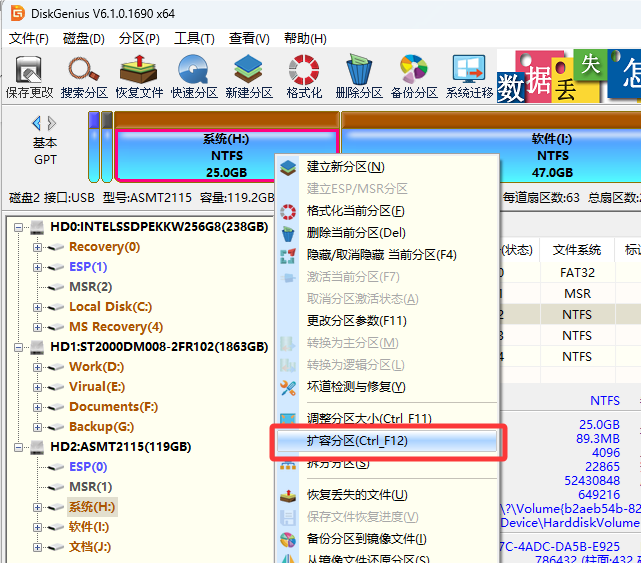The height and width of the screenshot is (563, 641).
Task: Select the 系统(H:) tree item
Action: [x=92, y=507]
